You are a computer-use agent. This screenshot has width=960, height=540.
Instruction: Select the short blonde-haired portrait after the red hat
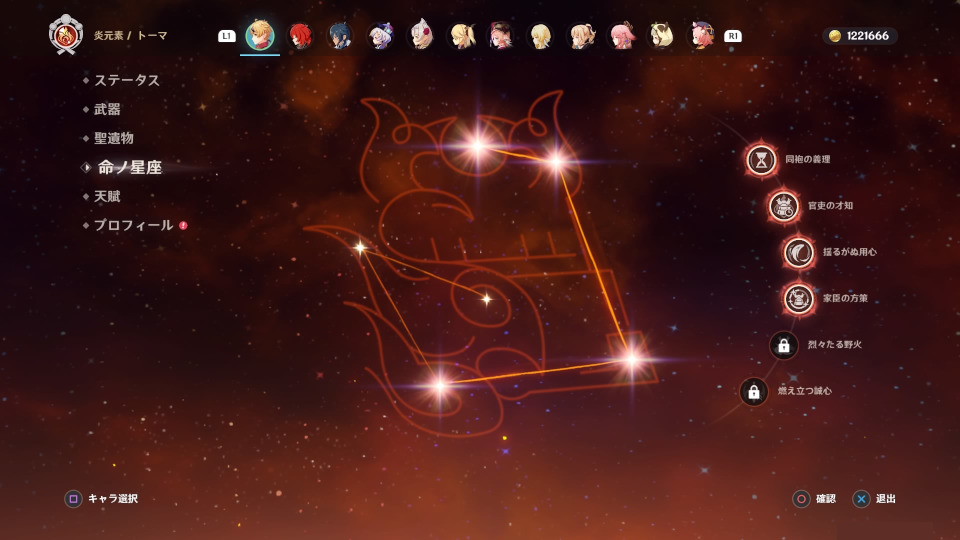(541, 36)
